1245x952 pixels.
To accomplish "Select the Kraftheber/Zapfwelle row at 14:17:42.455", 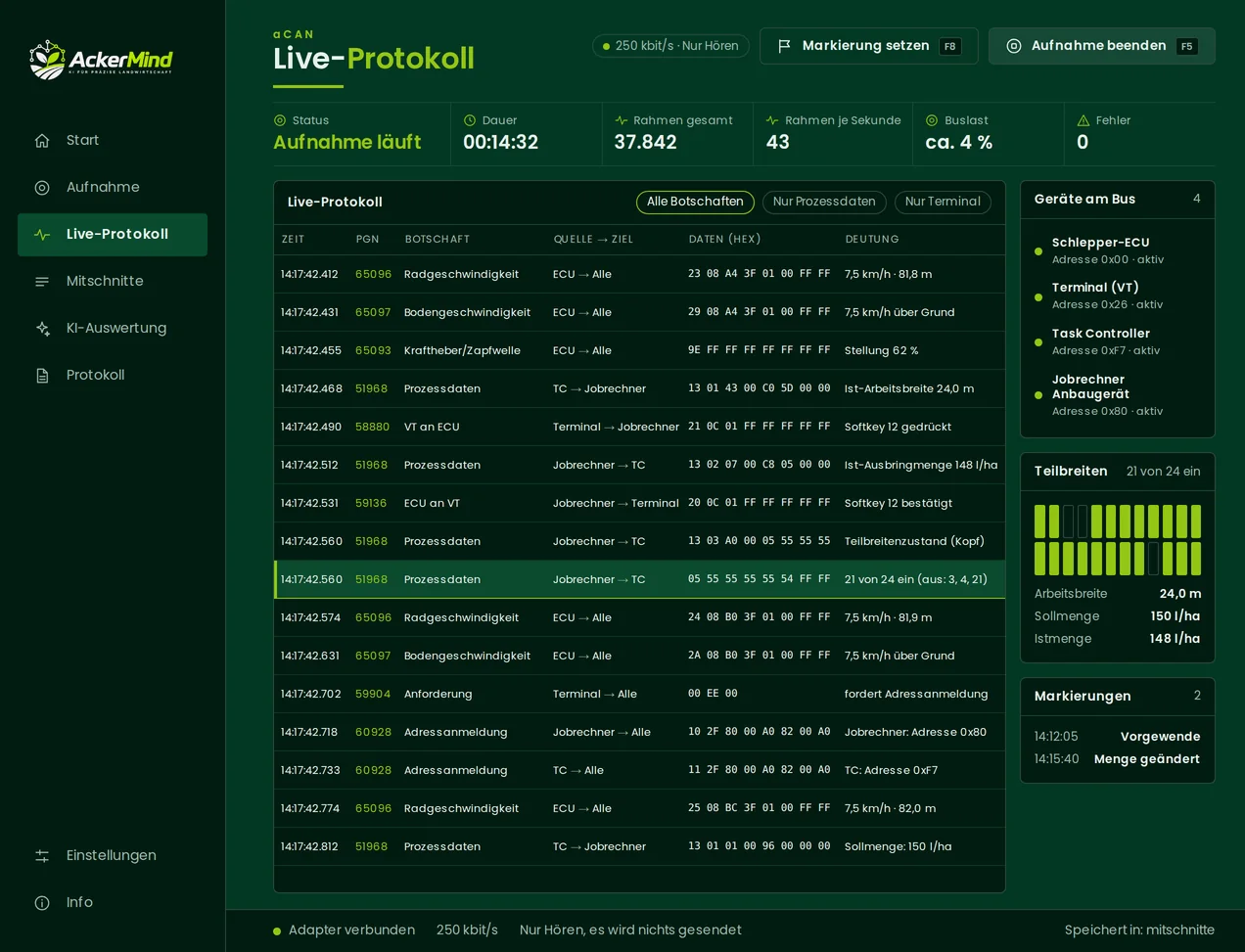I will [640, 350].
